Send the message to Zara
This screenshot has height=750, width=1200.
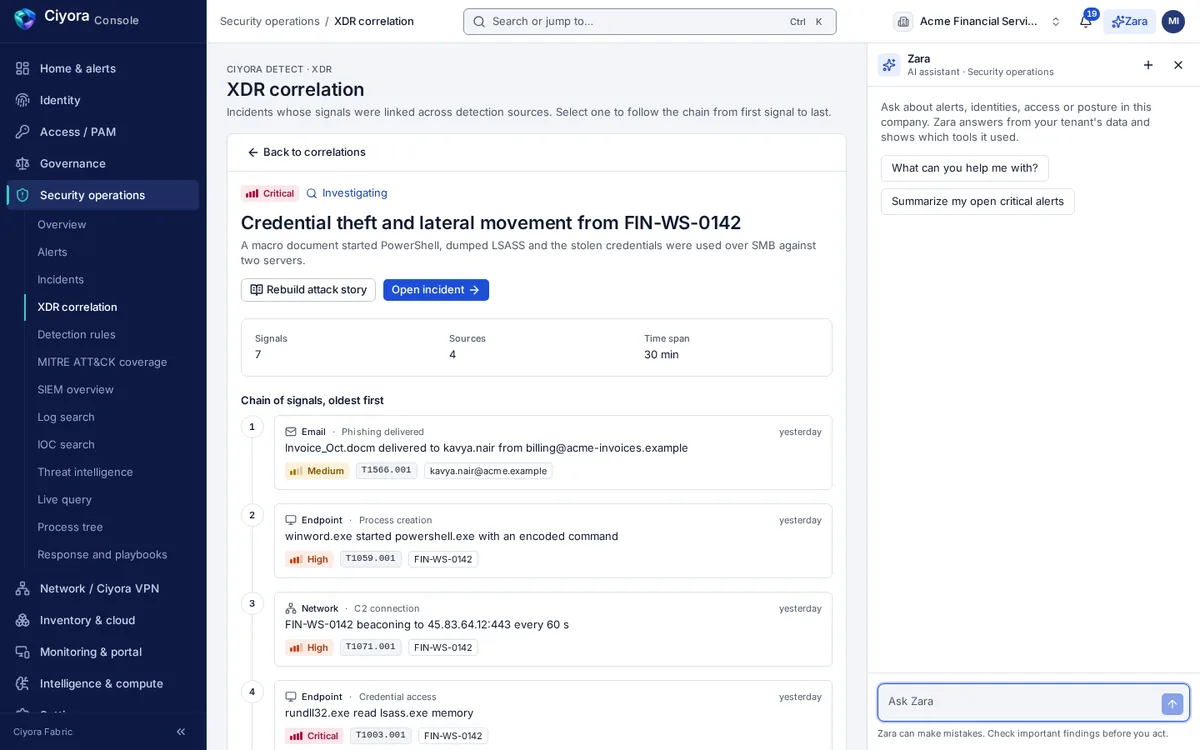(x=1172, y=704)
